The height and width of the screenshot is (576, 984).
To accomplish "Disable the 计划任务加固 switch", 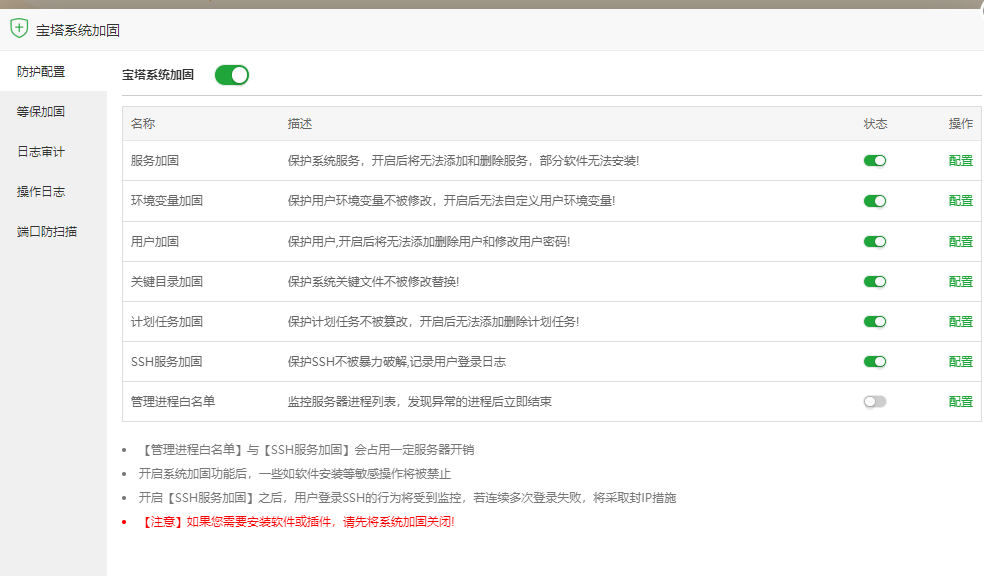I will pos(875,322).
